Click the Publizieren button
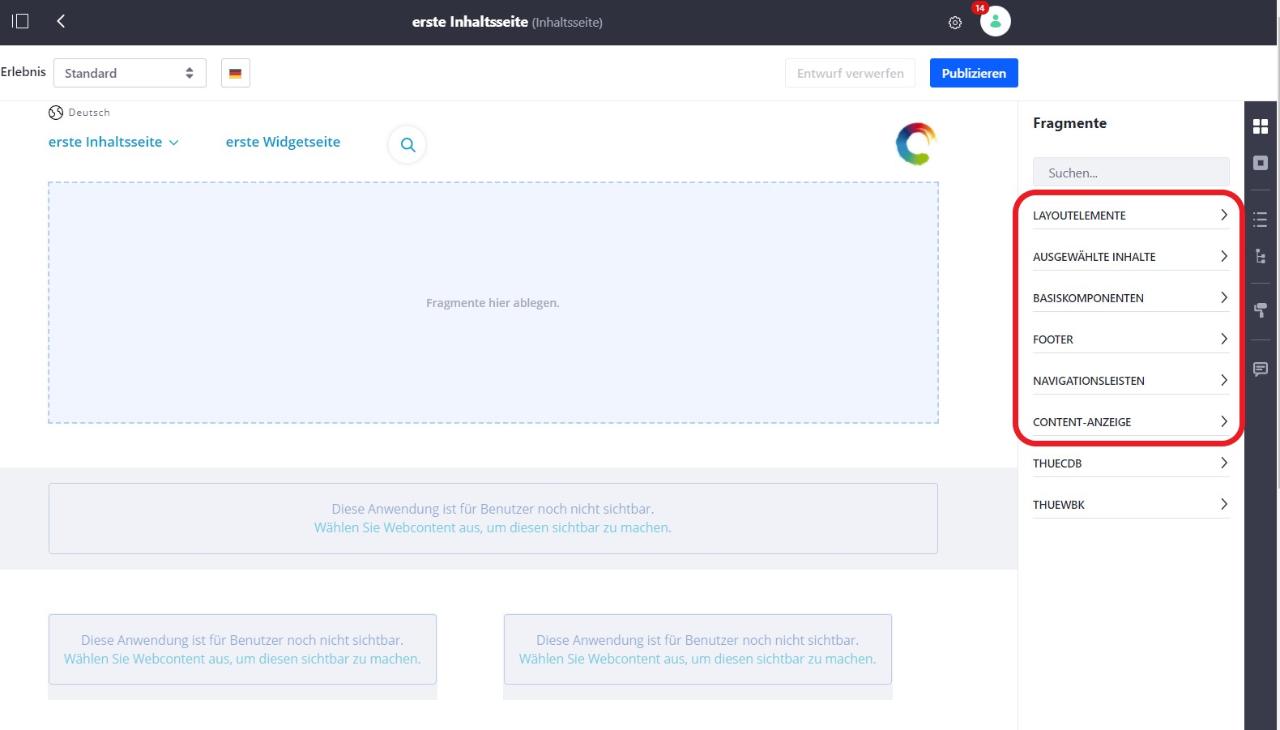 (974, 73)
